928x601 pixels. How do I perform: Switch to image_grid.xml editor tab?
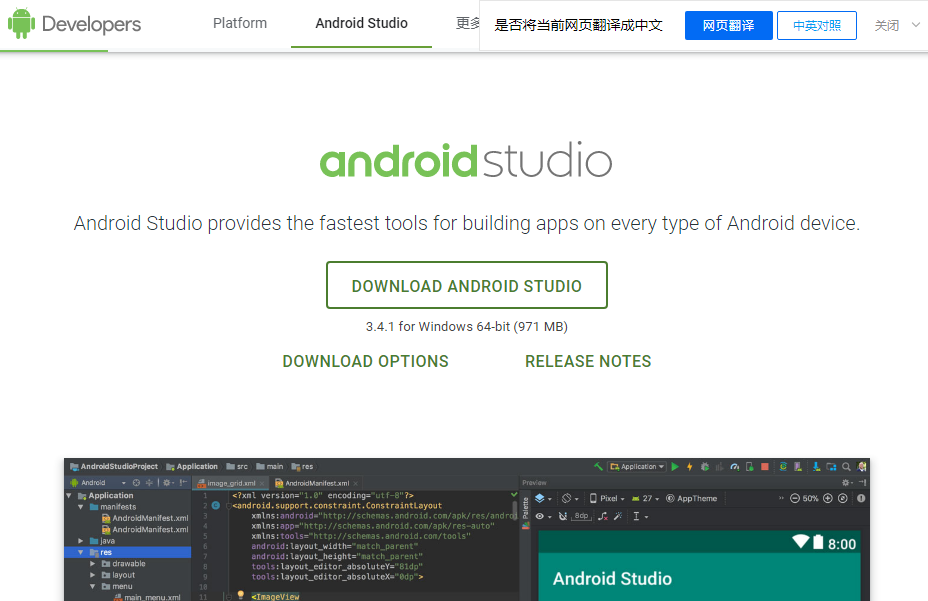[x=231, y=483]
